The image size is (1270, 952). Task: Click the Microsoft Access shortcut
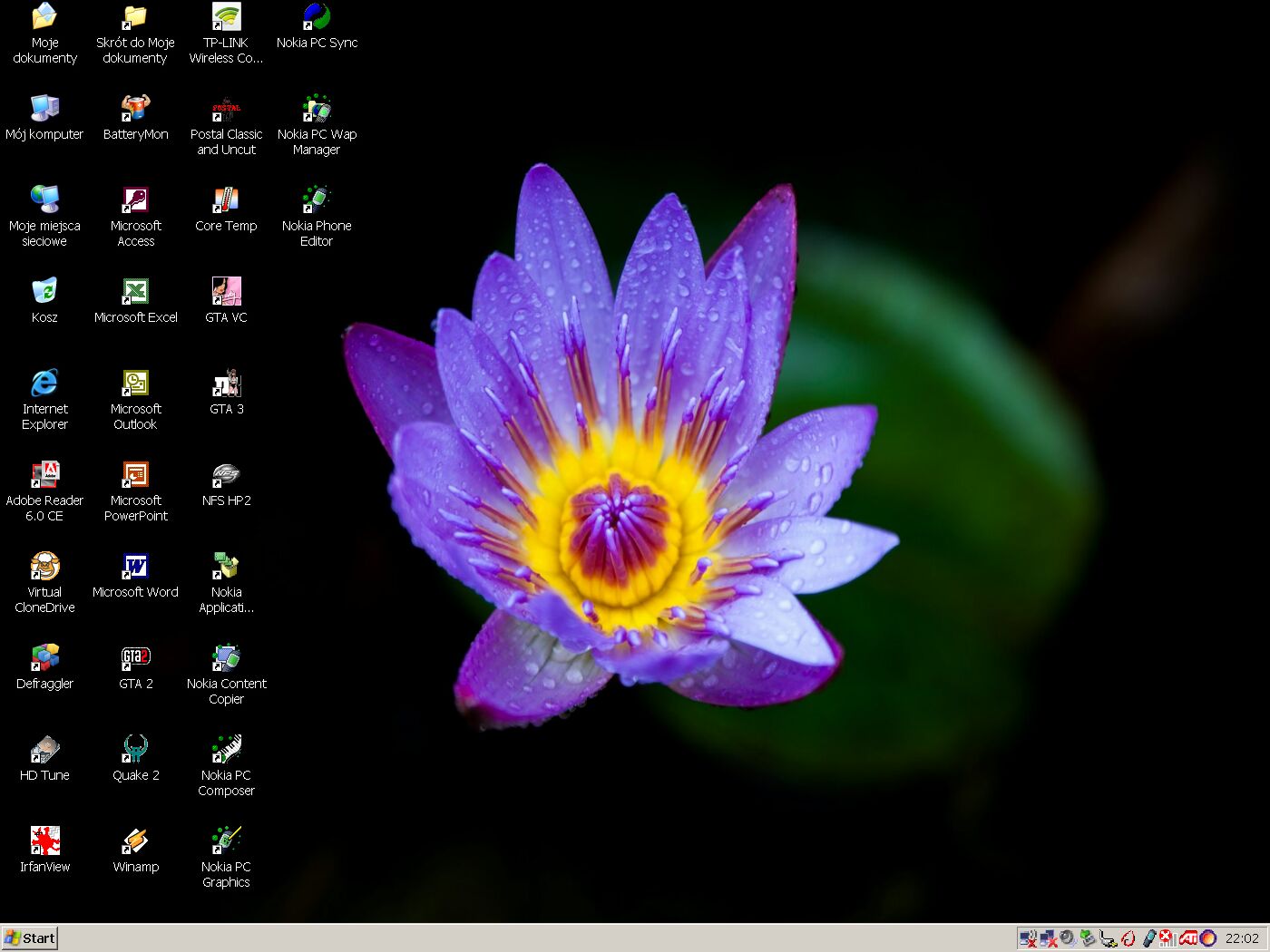pos(135,199)
